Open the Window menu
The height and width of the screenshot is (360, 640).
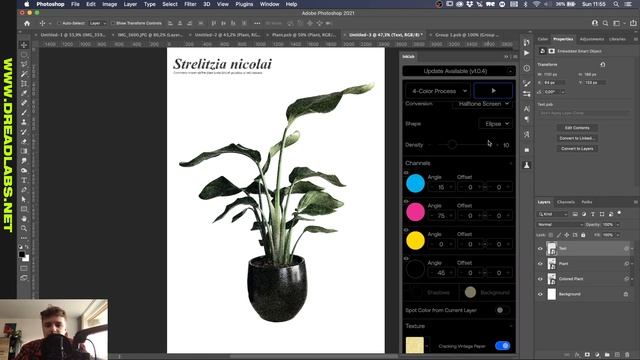[x=269, y=4]
